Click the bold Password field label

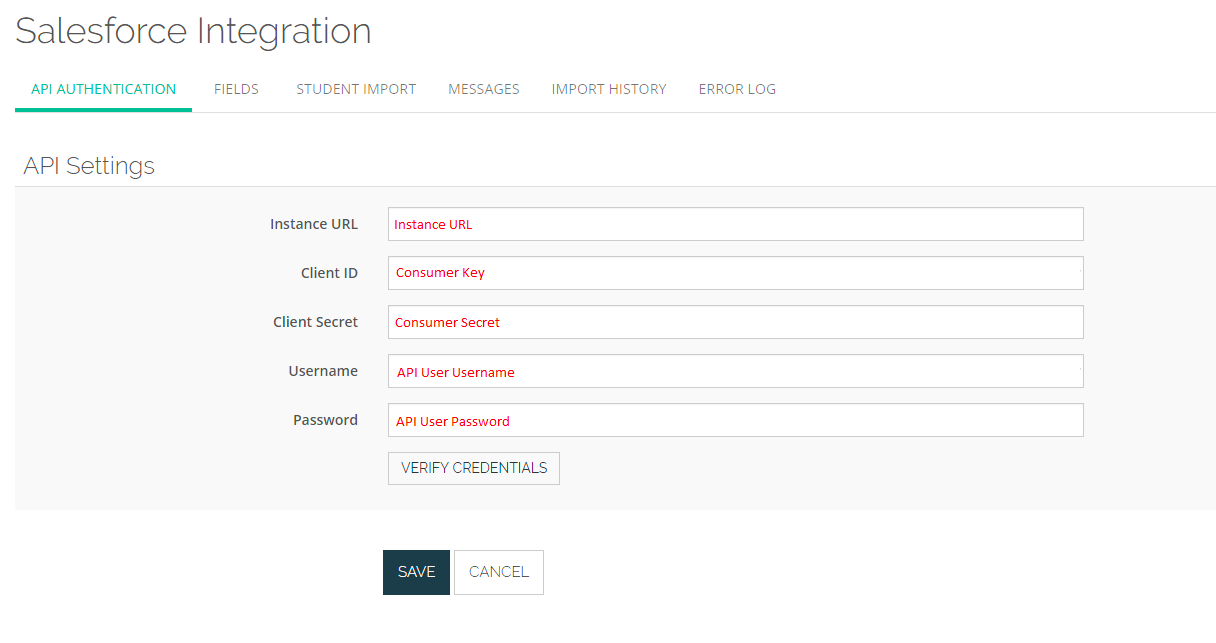325,420
